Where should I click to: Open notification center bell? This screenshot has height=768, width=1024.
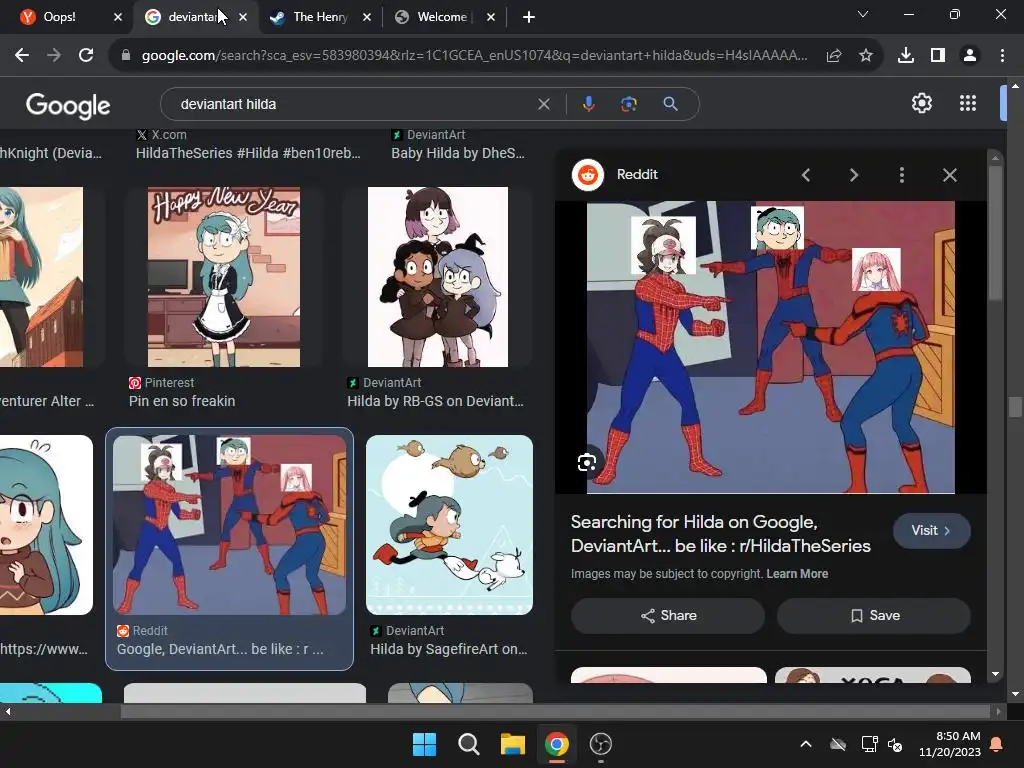[997, 744]
